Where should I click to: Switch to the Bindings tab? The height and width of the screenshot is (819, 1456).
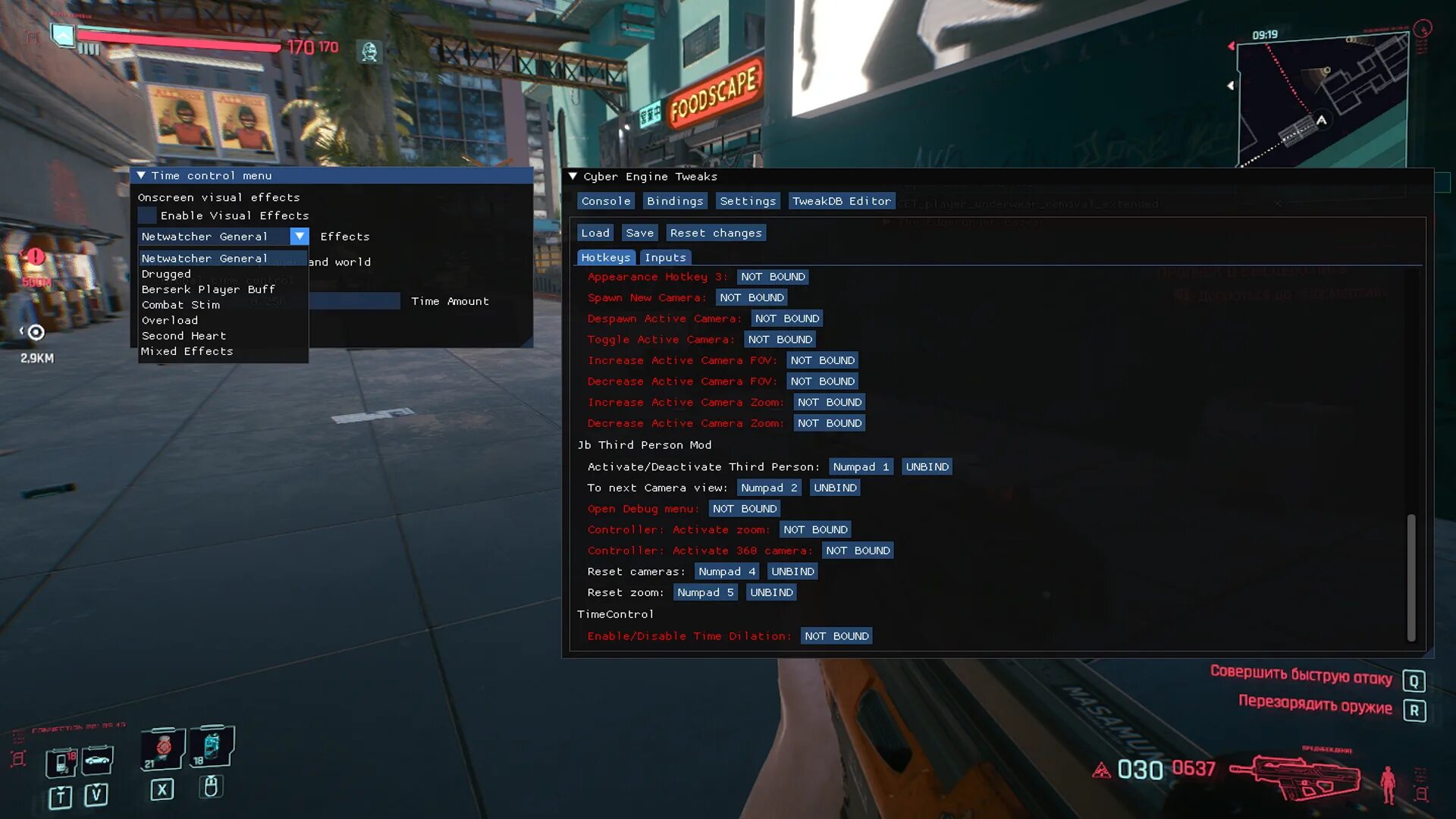pyautogui.click(x=674, y=199)
